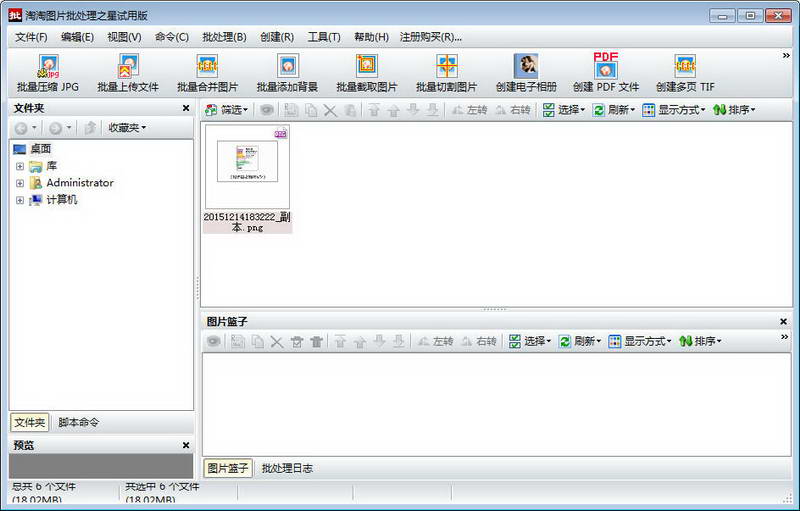Click the preview eye icon in 图片篮子 toolbar
The height and width of the screenshot is (511, 800).
click(x=213, y=341)
